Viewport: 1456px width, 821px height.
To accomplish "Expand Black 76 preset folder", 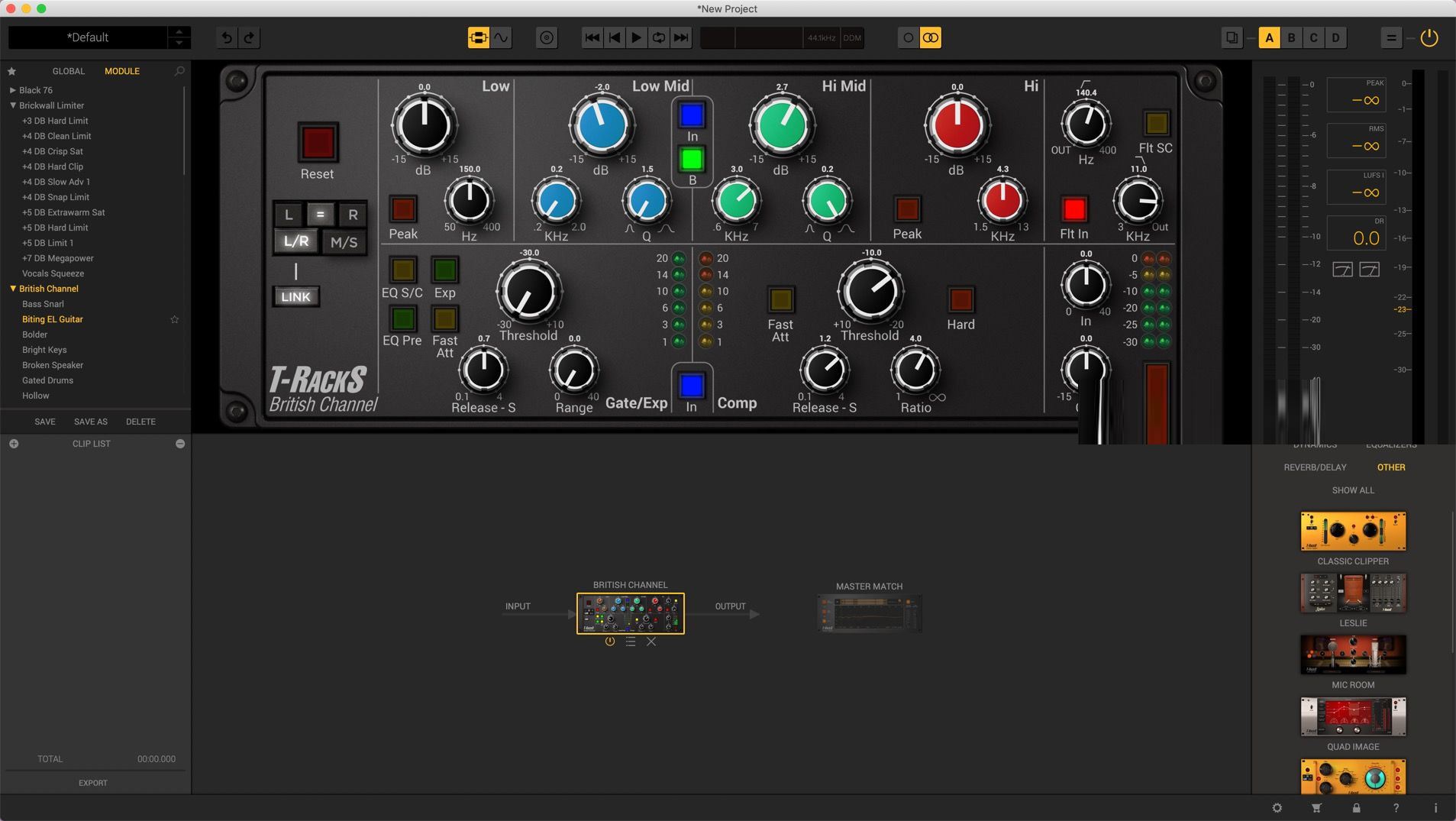I will tap(12, 90).
